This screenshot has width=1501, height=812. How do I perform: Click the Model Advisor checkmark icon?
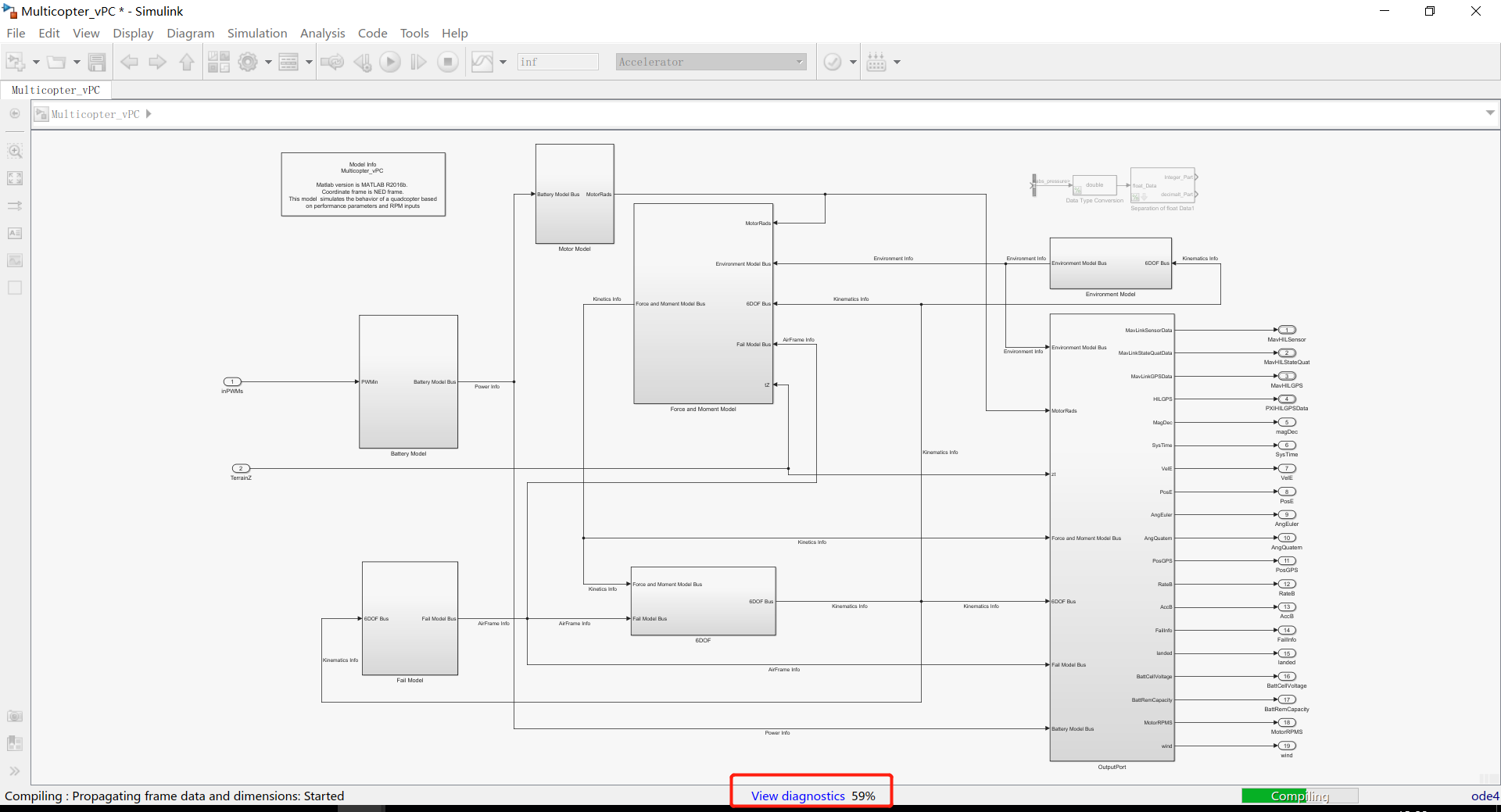pos(833,62)
